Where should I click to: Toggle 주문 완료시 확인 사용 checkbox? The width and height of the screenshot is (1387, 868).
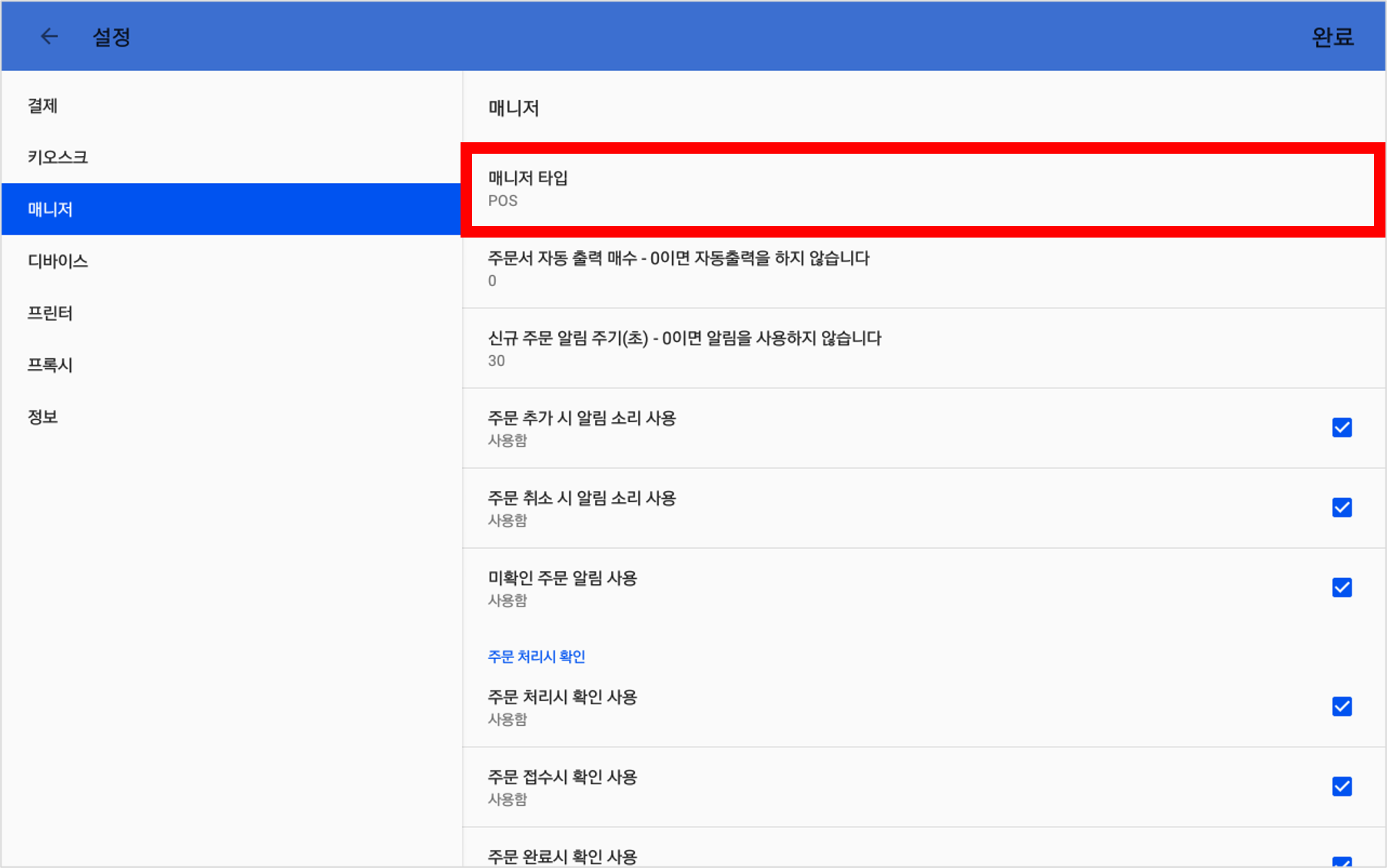pos(1342,862)
